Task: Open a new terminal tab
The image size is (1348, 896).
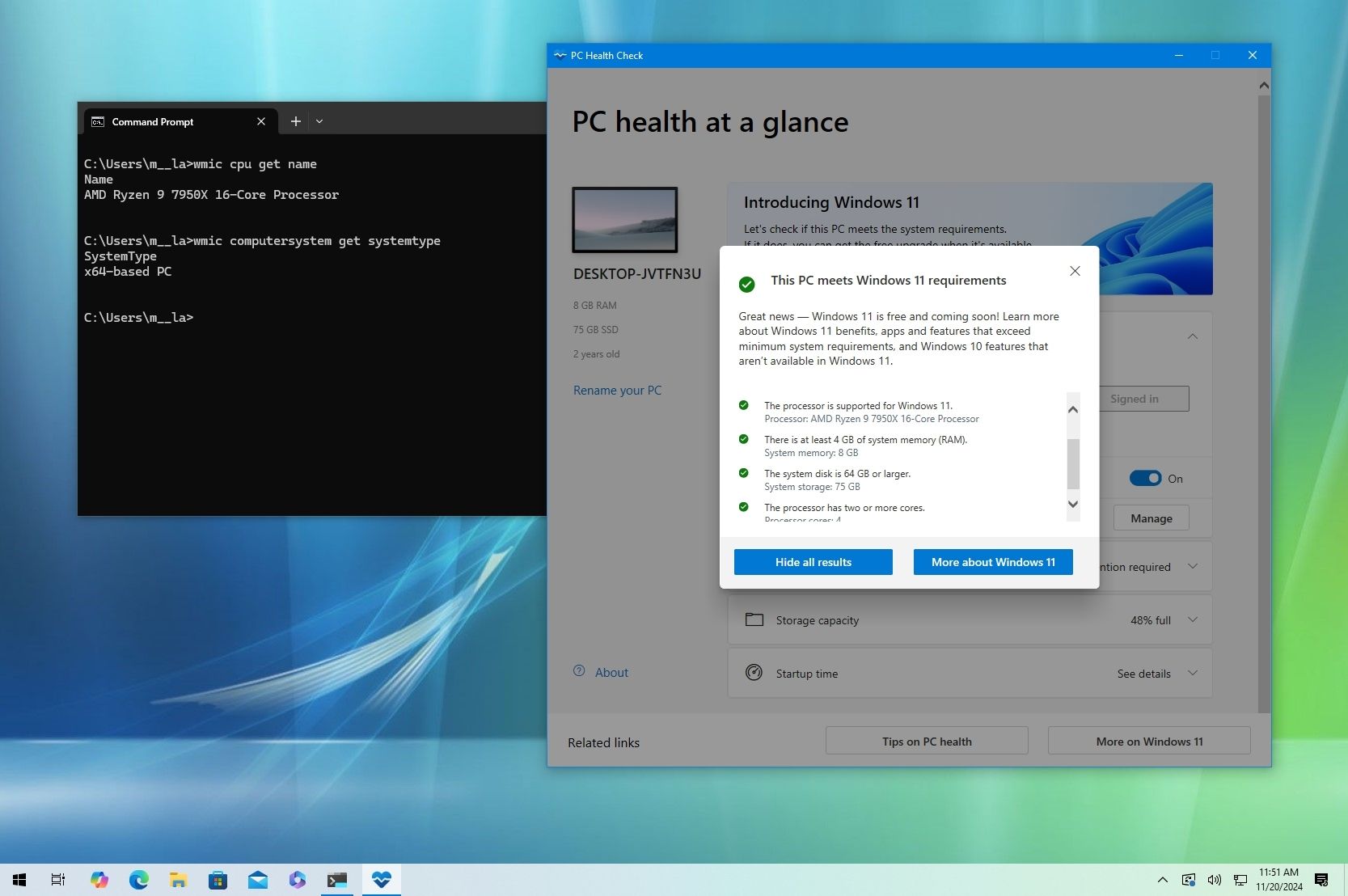Action: pyautogui.click(x=295, y=120)
